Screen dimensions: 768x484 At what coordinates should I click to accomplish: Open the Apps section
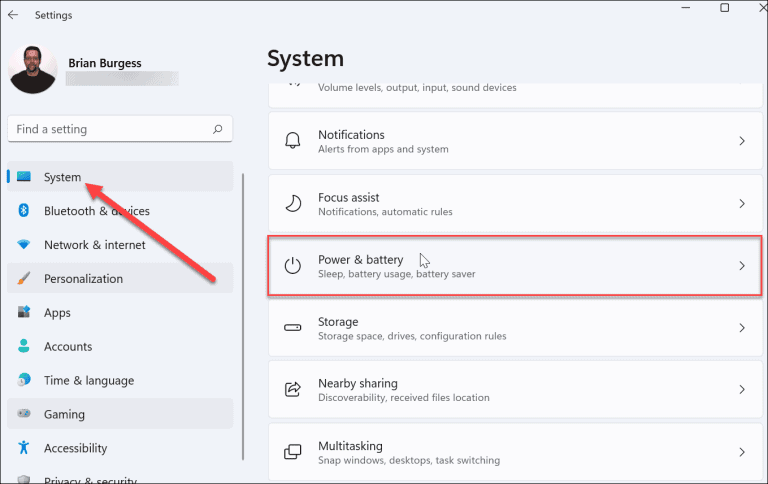click(57, 313)
